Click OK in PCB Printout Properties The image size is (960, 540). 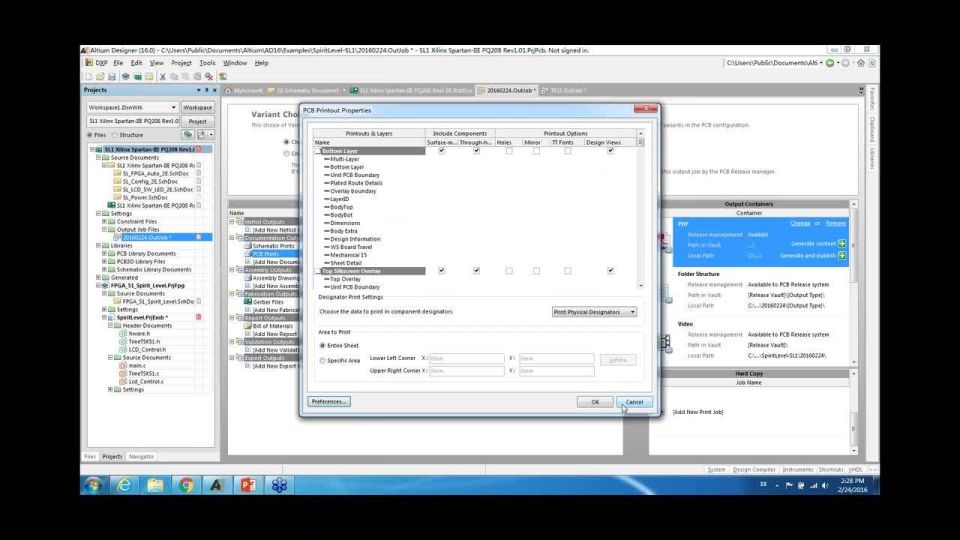(x=595, y=402)
